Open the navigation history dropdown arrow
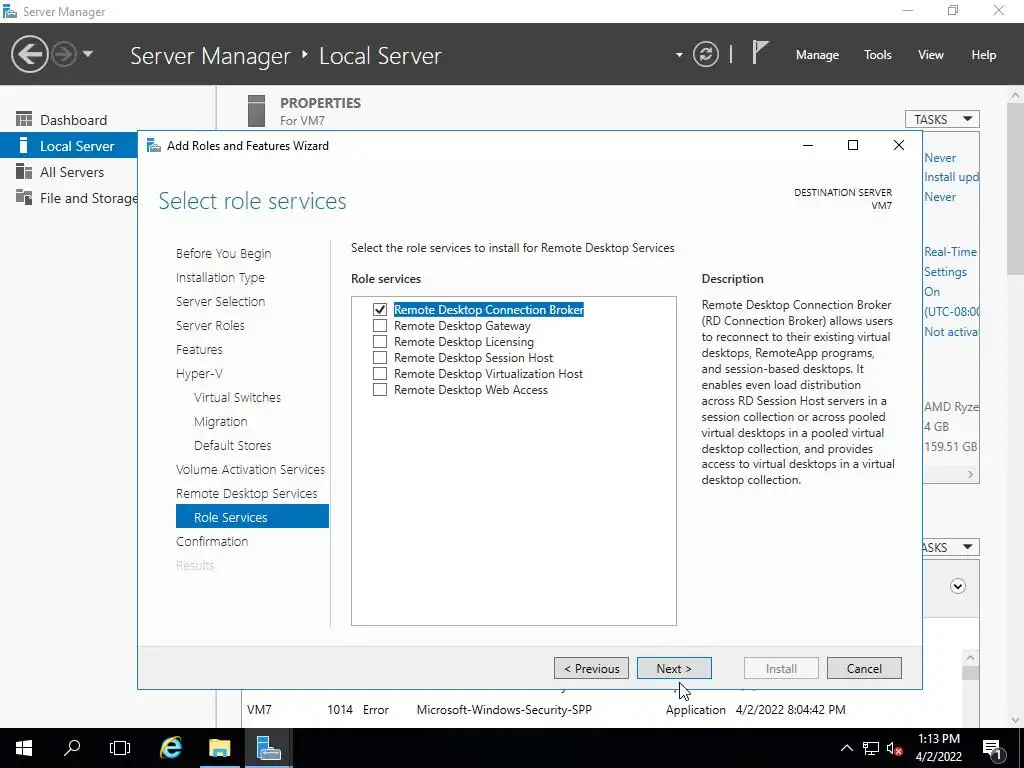The width and height of the screenshot is (1024, 768). (88, 54)
